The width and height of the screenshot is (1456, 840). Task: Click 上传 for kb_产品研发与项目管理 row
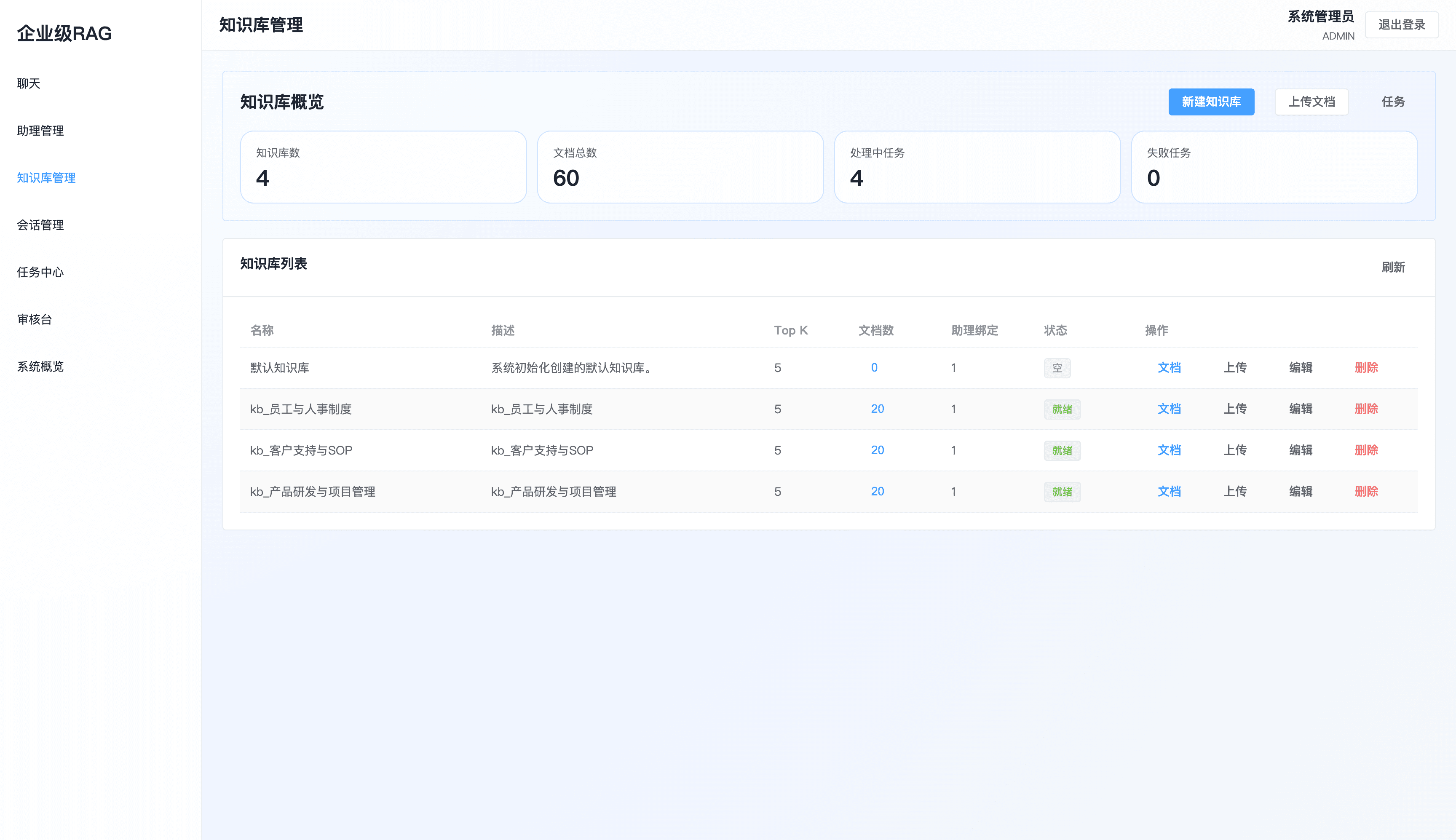click(x=1234, y=492)
